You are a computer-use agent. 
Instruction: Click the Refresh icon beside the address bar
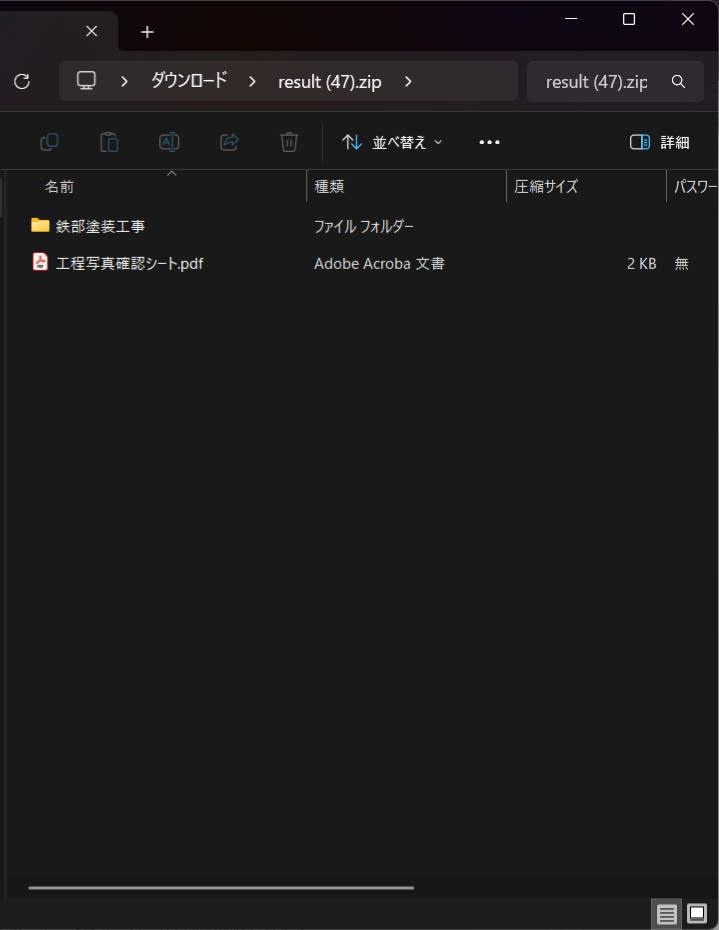point(22,81)
